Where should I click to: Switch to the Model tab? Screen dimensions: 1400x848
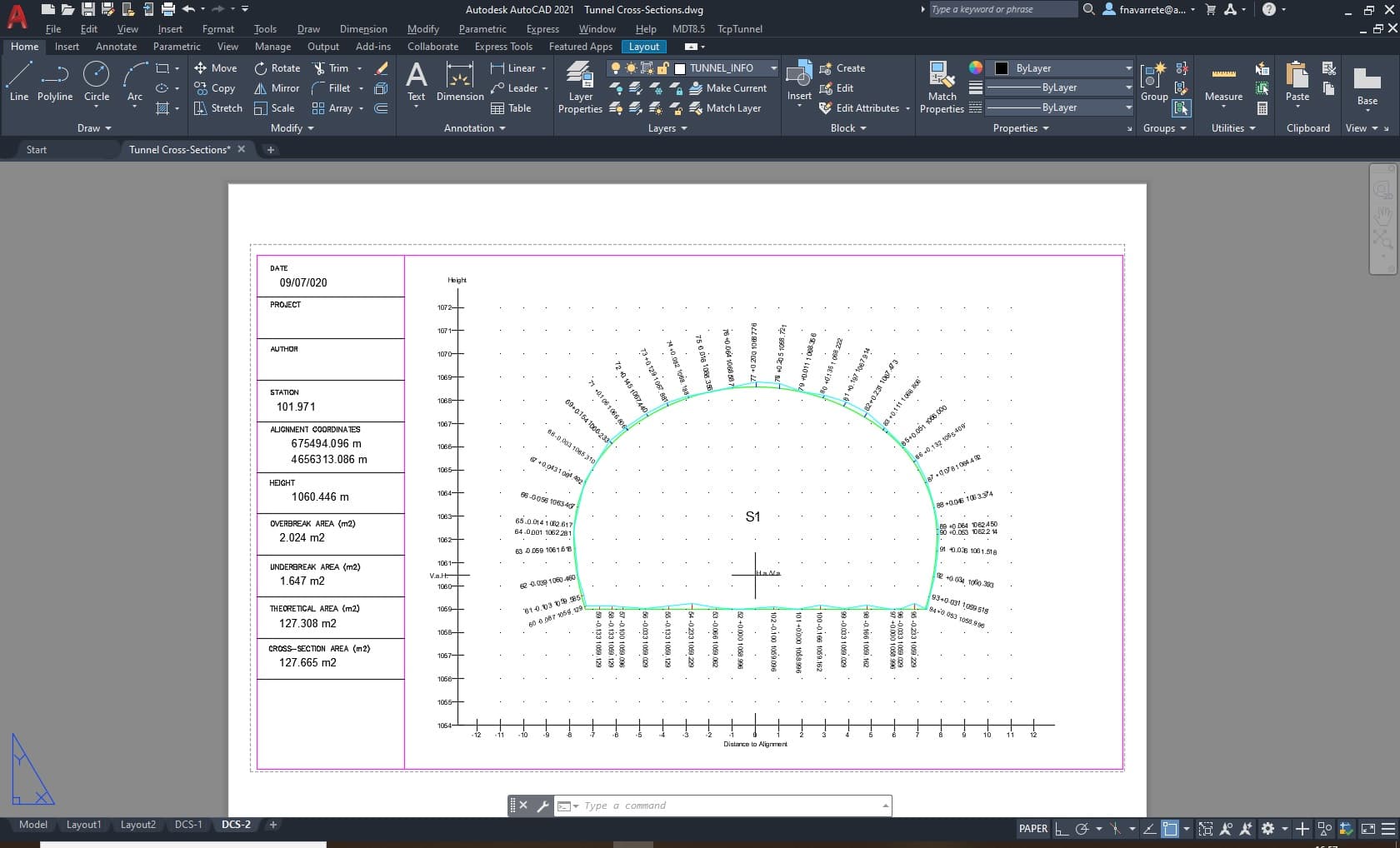pyautogui.click(x=32, y=825)
